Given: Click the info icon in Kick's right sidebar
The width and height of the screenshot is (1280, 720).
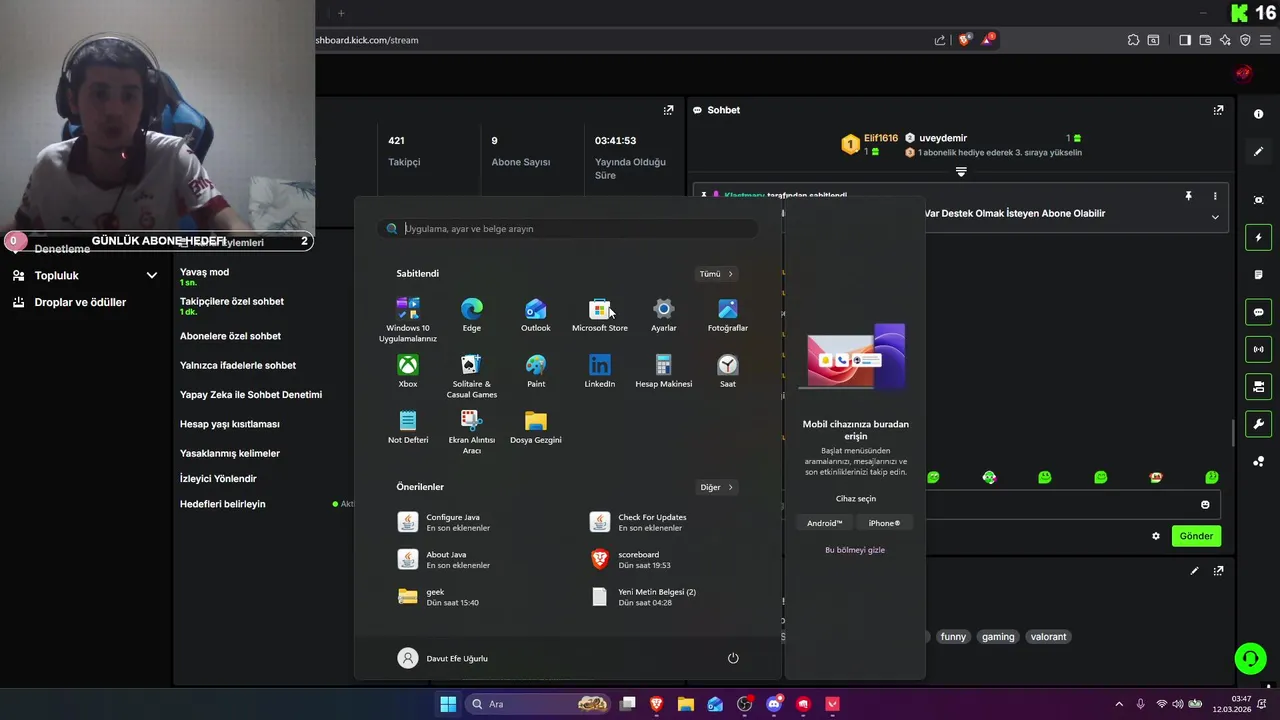Looking at the screenshot, I should [1258, 114].
